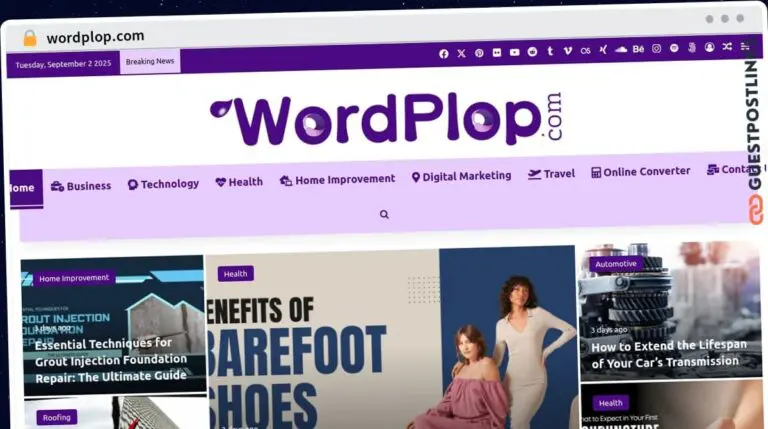Click the Breaking News label
768x429 pixels.
(150, 62)
